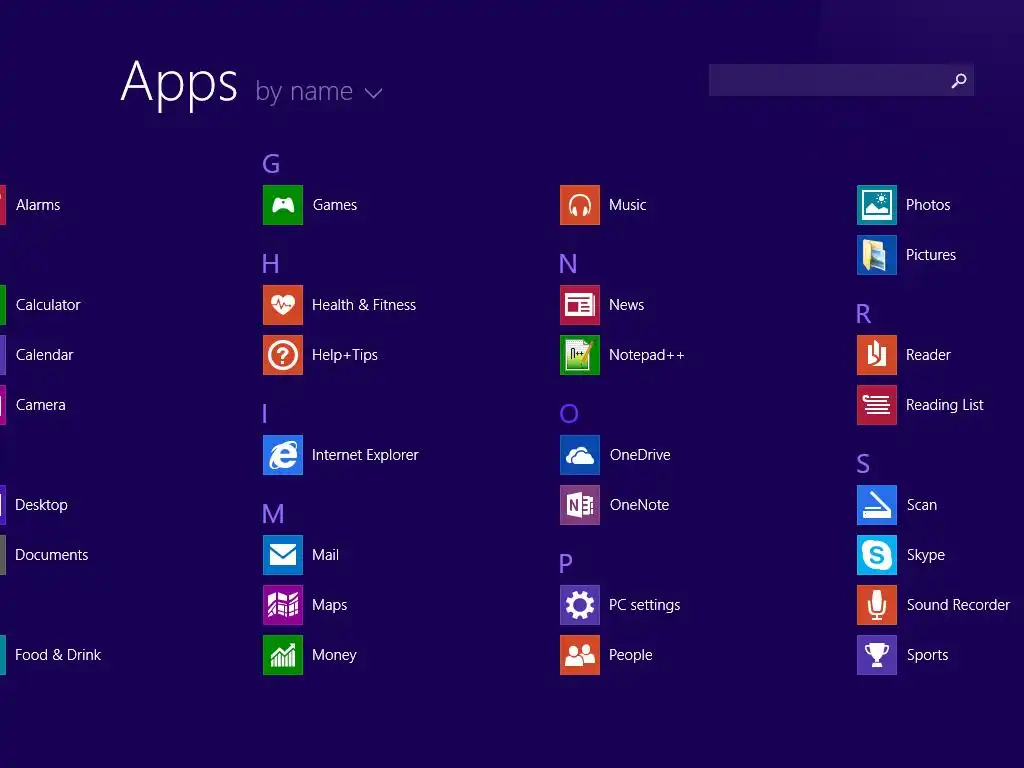Open the People app icon
Screen dimensions: 1024x768
(x=580, y=655)
